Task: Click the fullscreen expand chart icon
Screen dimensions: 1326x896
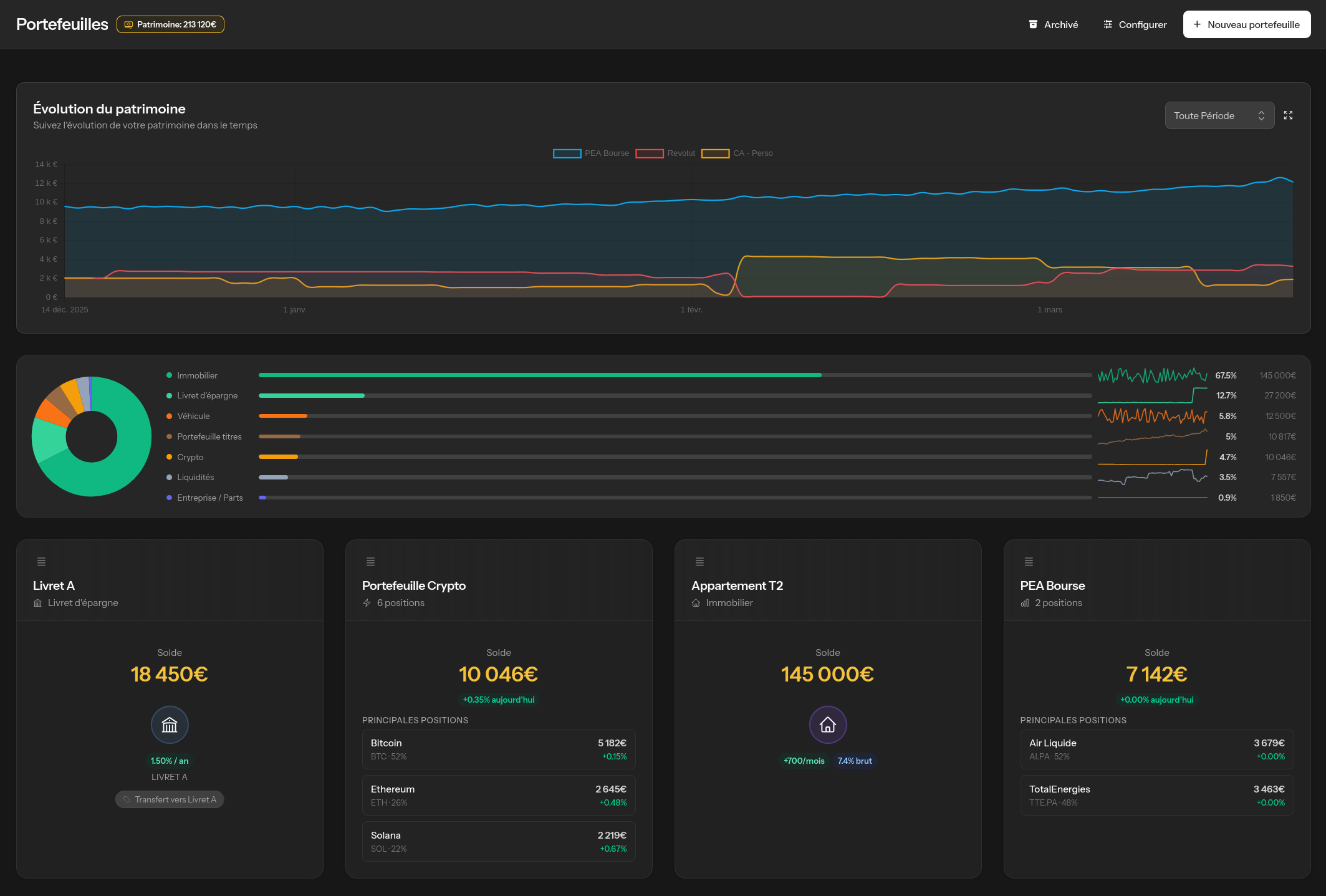Action: coord(1288,115)
